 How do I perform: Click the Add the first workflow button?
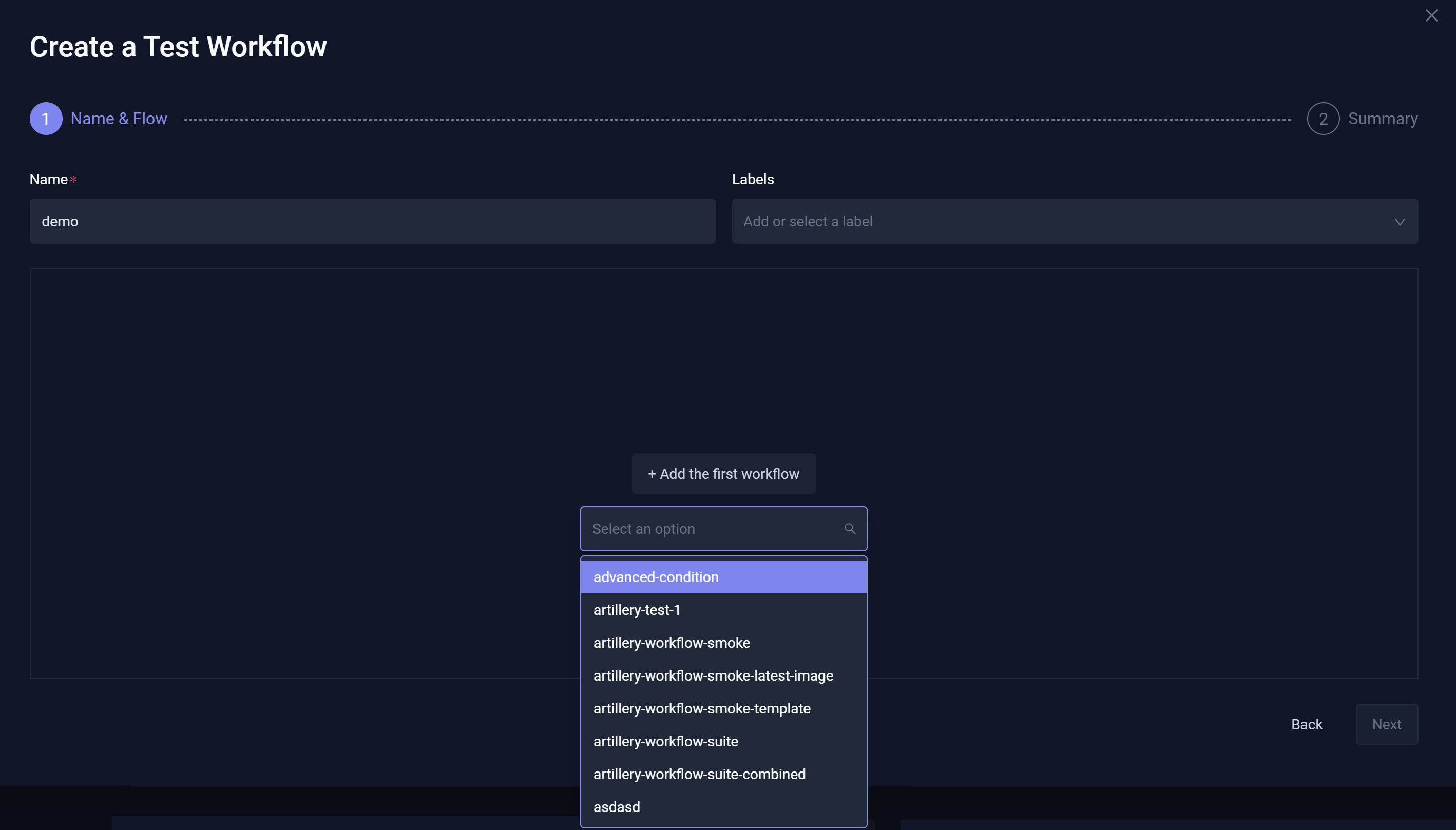point(723,474)
